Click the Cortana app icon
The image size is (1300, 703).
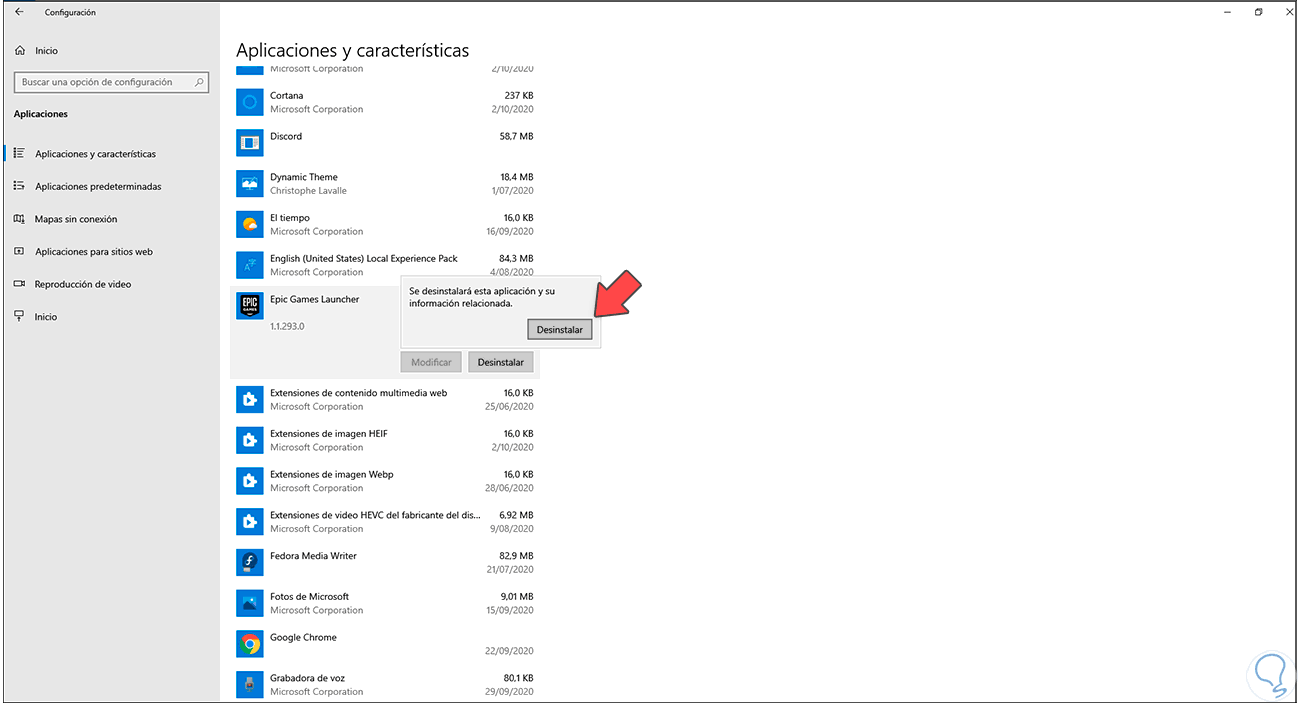pos(250,102)
